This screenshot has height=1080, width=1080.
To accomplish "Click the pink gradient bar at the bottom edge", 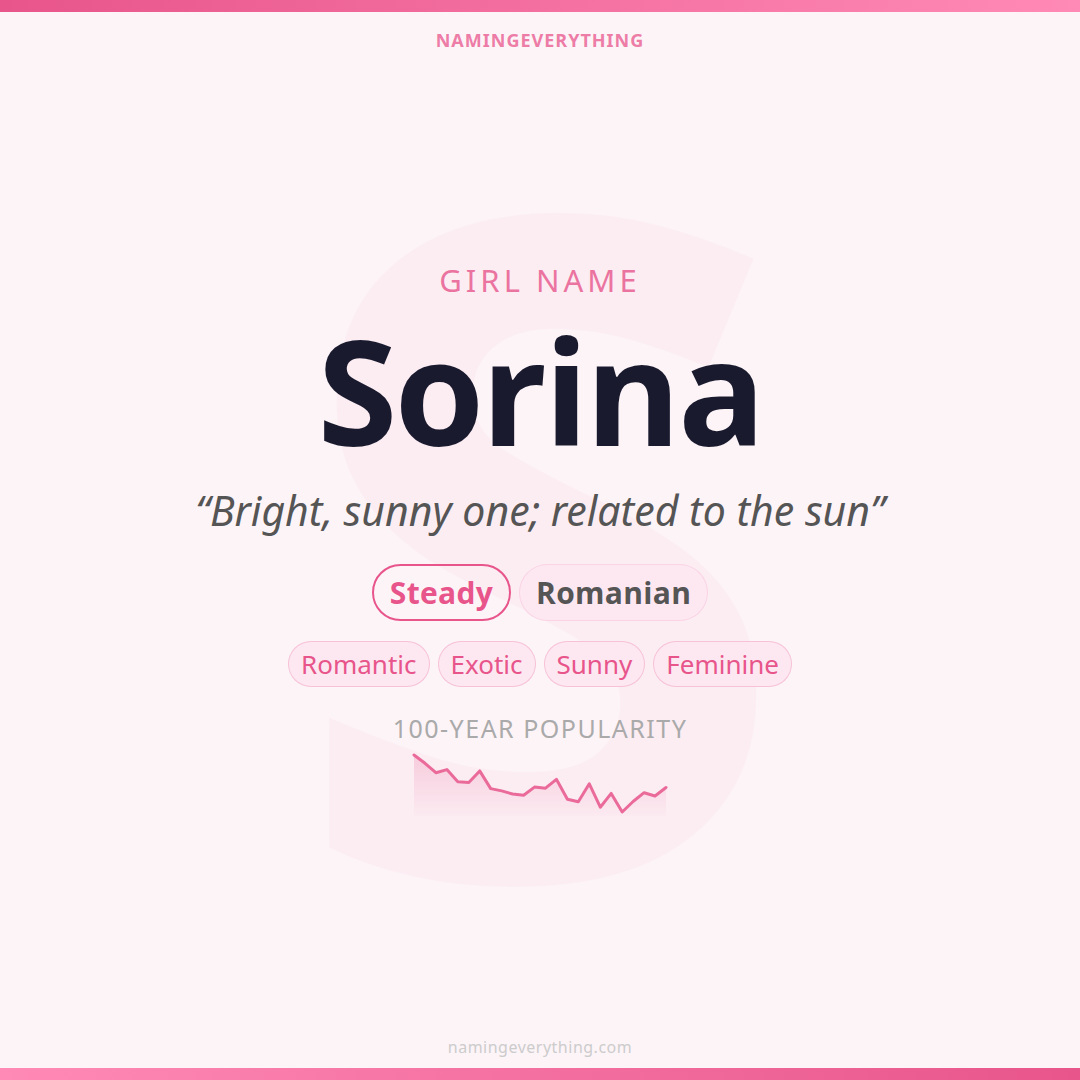I will pyautogui.click(x=540, y=1074).
